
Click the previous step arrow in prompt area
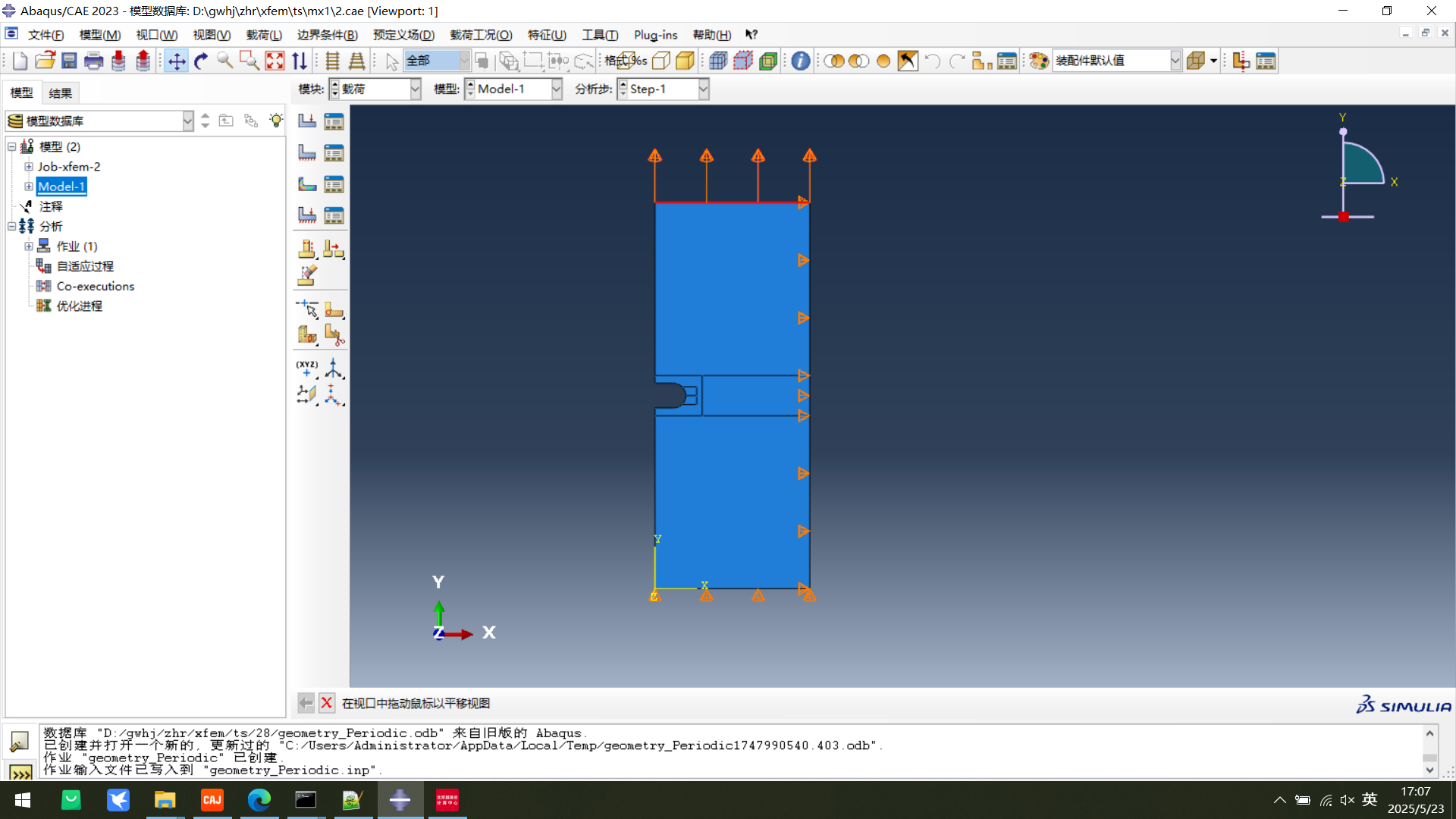306,703
